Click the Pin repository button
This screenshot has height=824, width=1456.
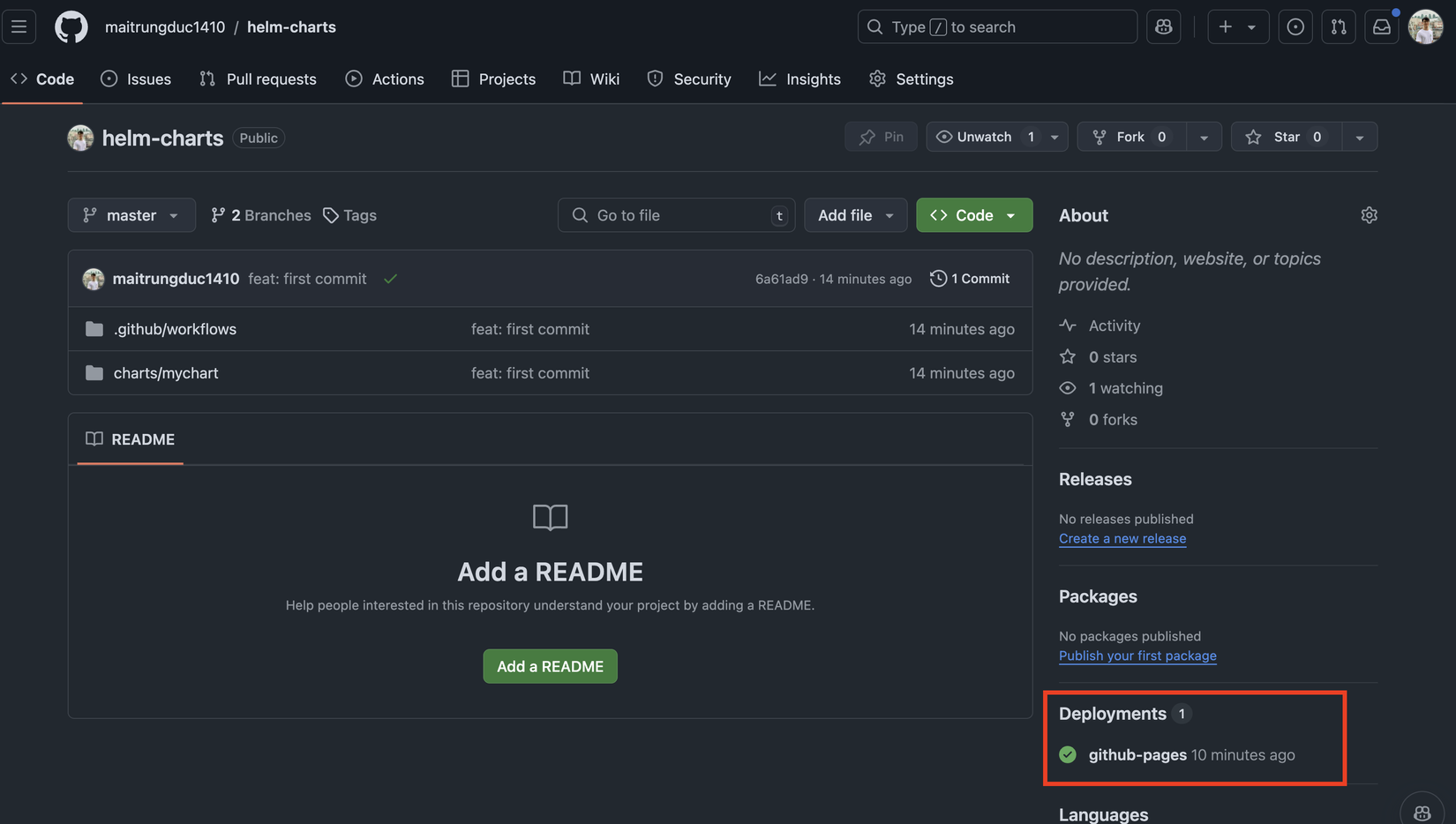(882, 137)
